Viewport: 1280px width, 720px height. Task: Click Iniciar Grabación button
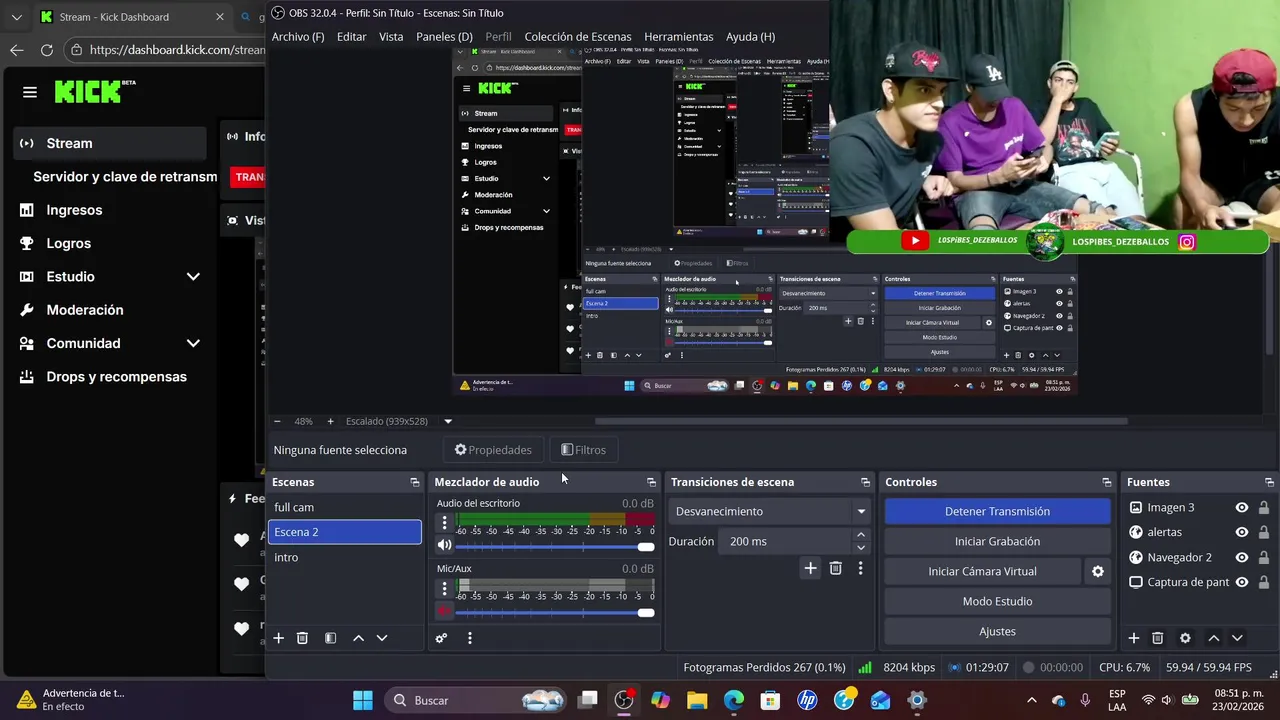(997, 541)
